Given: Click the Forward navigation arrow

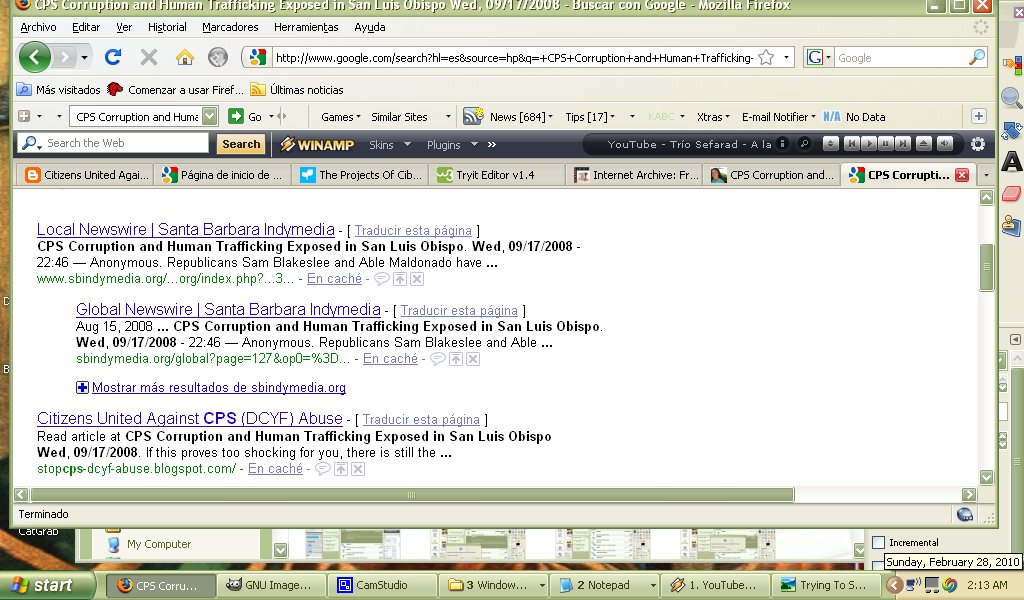Looking at the screenshot, I should 64,57.
